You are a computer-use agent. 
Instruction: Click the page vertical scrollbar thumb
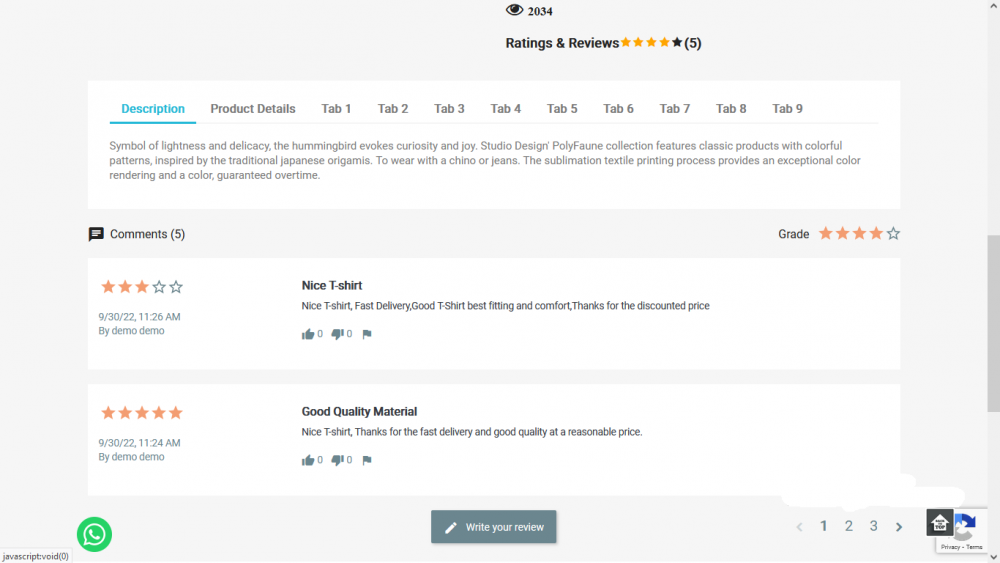click(x=994, y=323)
